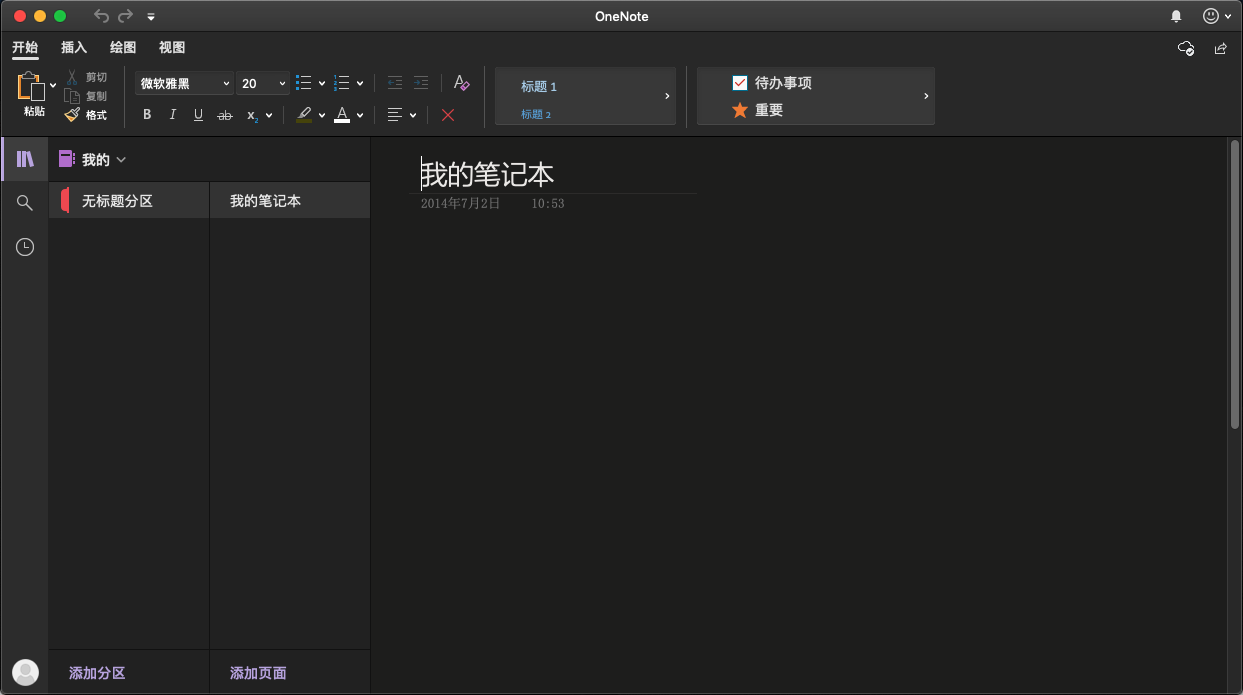Open the 视图 tab

[x=172, y=47]
